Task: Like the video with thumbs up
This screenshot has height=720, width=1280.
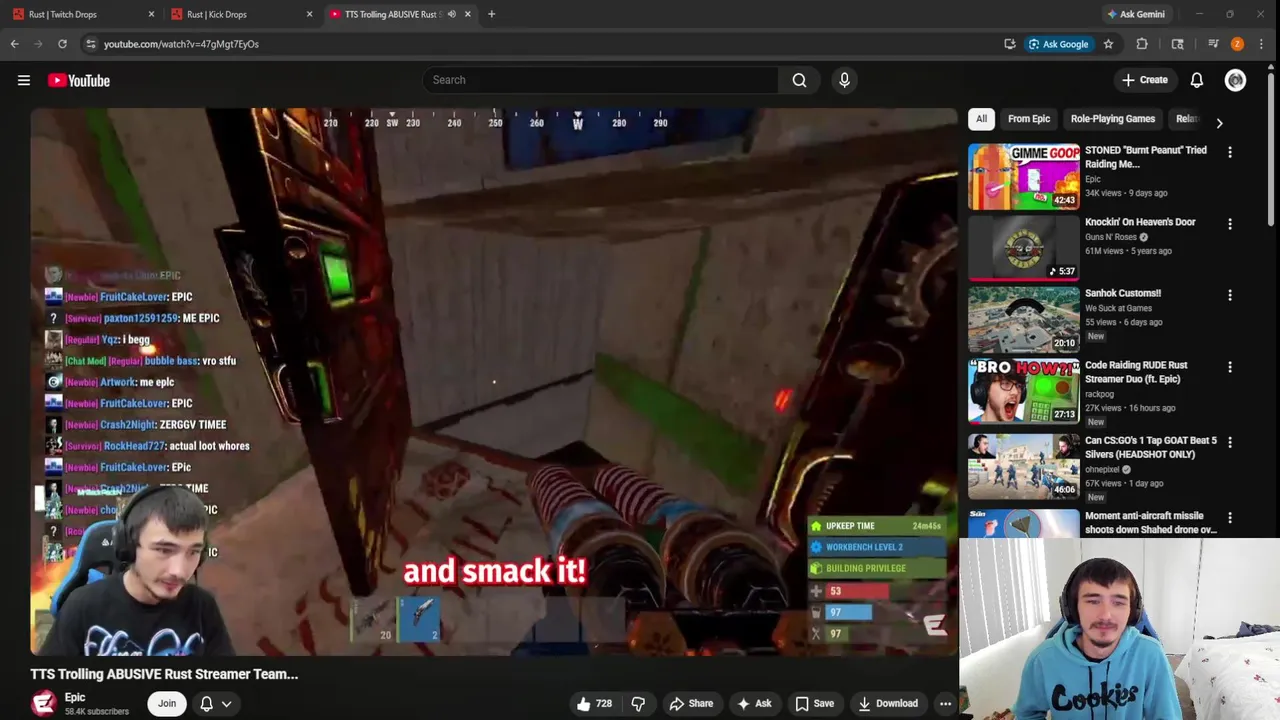Action: [x=595, y=704]
